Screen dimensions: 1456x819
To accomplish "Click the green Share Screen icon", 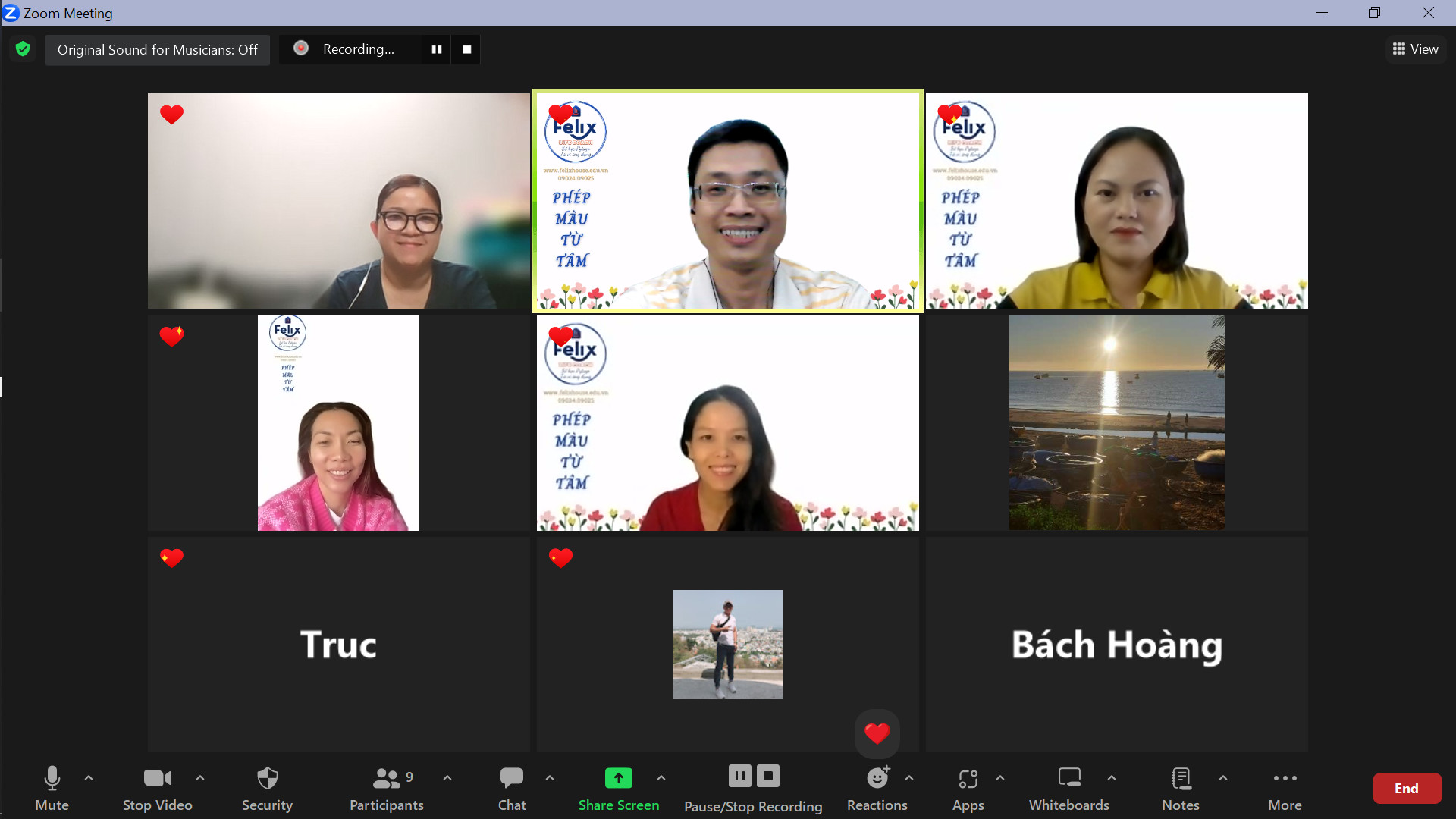I will (x=618, y=778).
